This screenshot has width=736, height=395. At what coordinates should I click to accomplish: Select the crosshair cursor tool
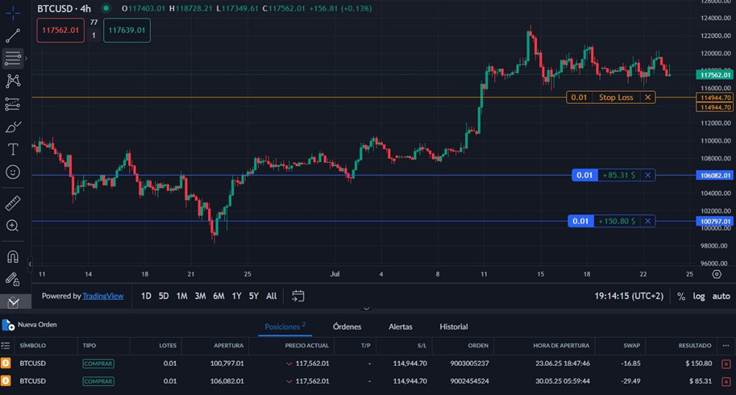13,13
